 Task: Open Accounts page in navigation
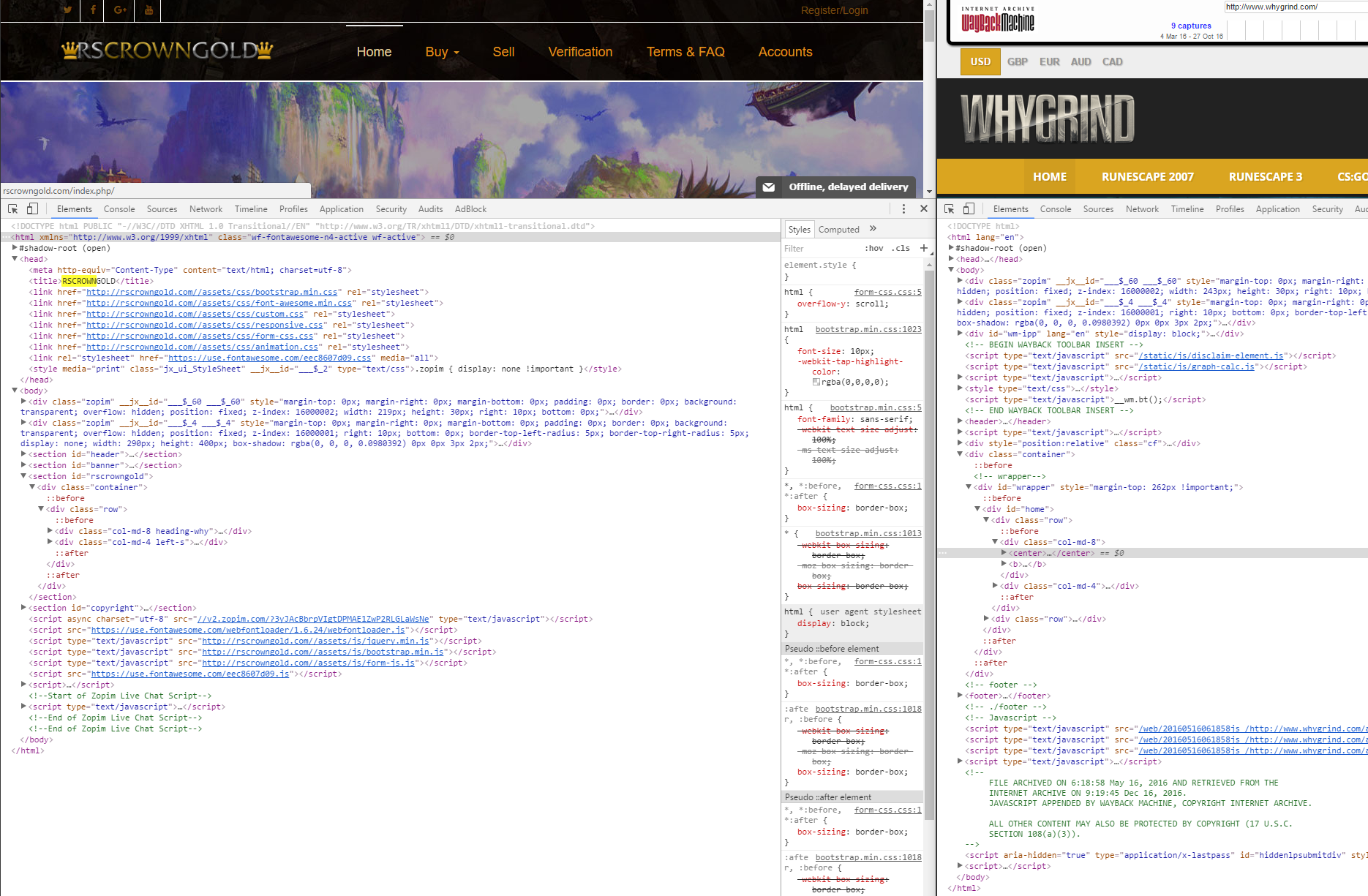click(785, 52)
